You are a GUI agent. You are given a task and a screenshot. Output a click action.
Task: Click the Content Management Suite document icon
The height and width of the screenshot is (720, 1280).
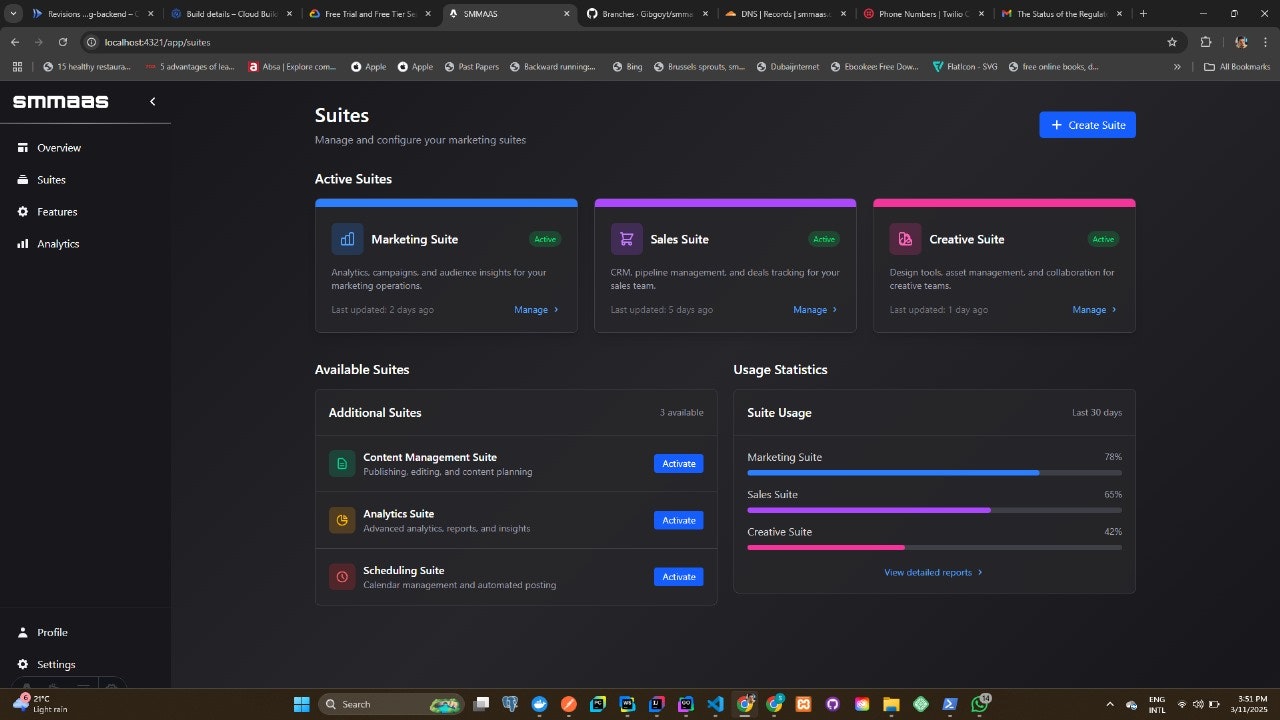point(342,464)
